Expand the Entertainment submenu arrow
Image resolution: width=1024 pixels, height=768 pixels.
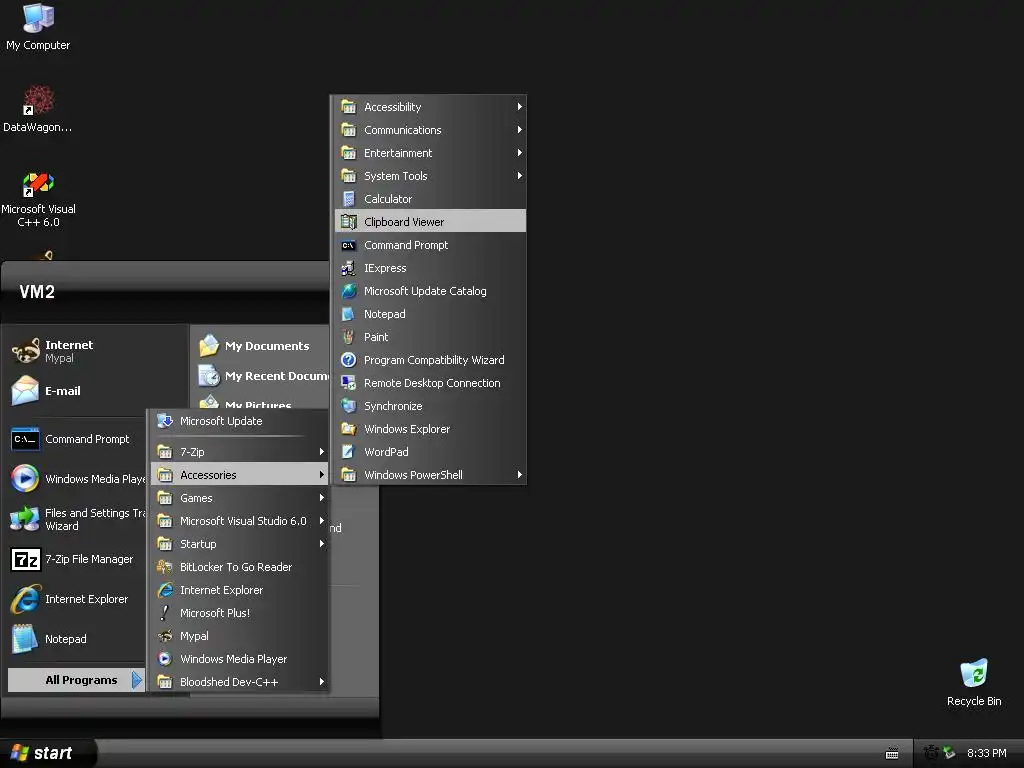coord(519,153)
